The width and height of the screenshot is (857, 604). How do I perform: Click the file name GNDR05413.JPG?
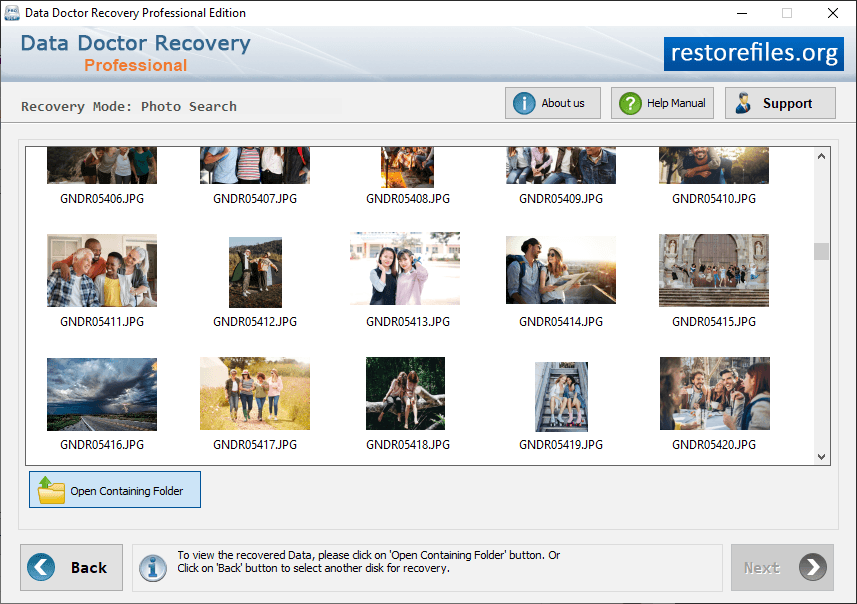pyautogui.click(x=408, y=321)
